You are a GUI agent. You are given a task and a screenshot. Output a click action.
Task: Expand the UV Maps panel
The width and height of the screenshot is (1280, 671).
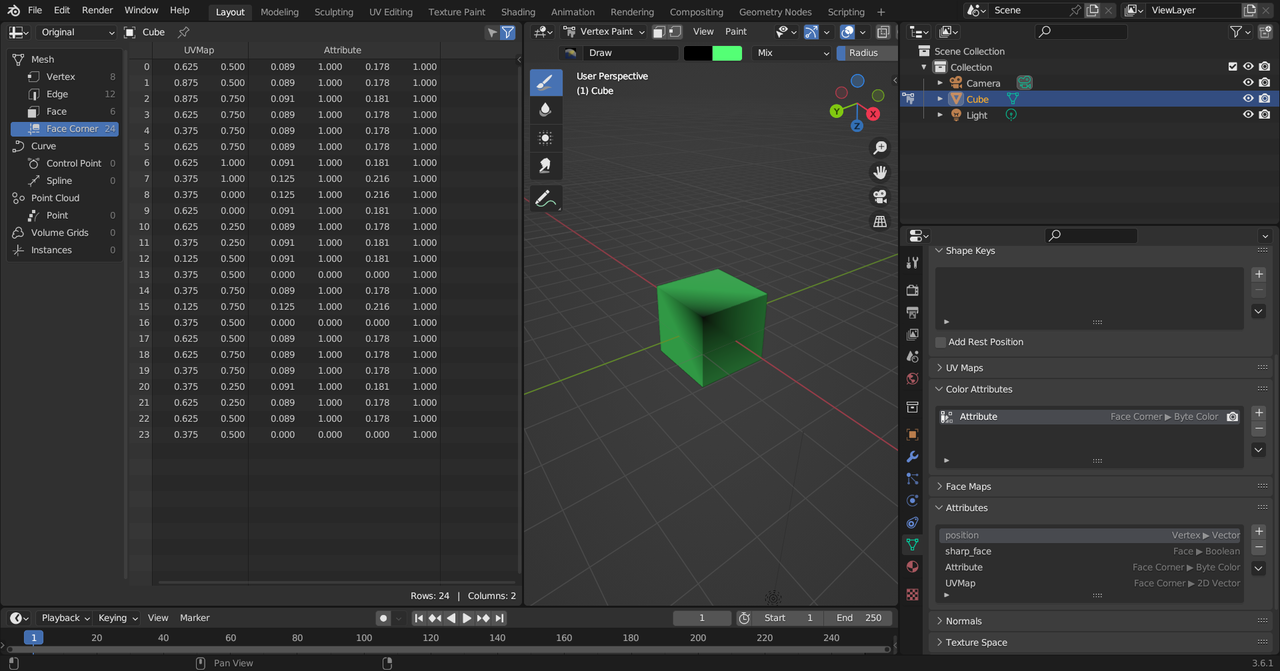(x=964, y=368)
